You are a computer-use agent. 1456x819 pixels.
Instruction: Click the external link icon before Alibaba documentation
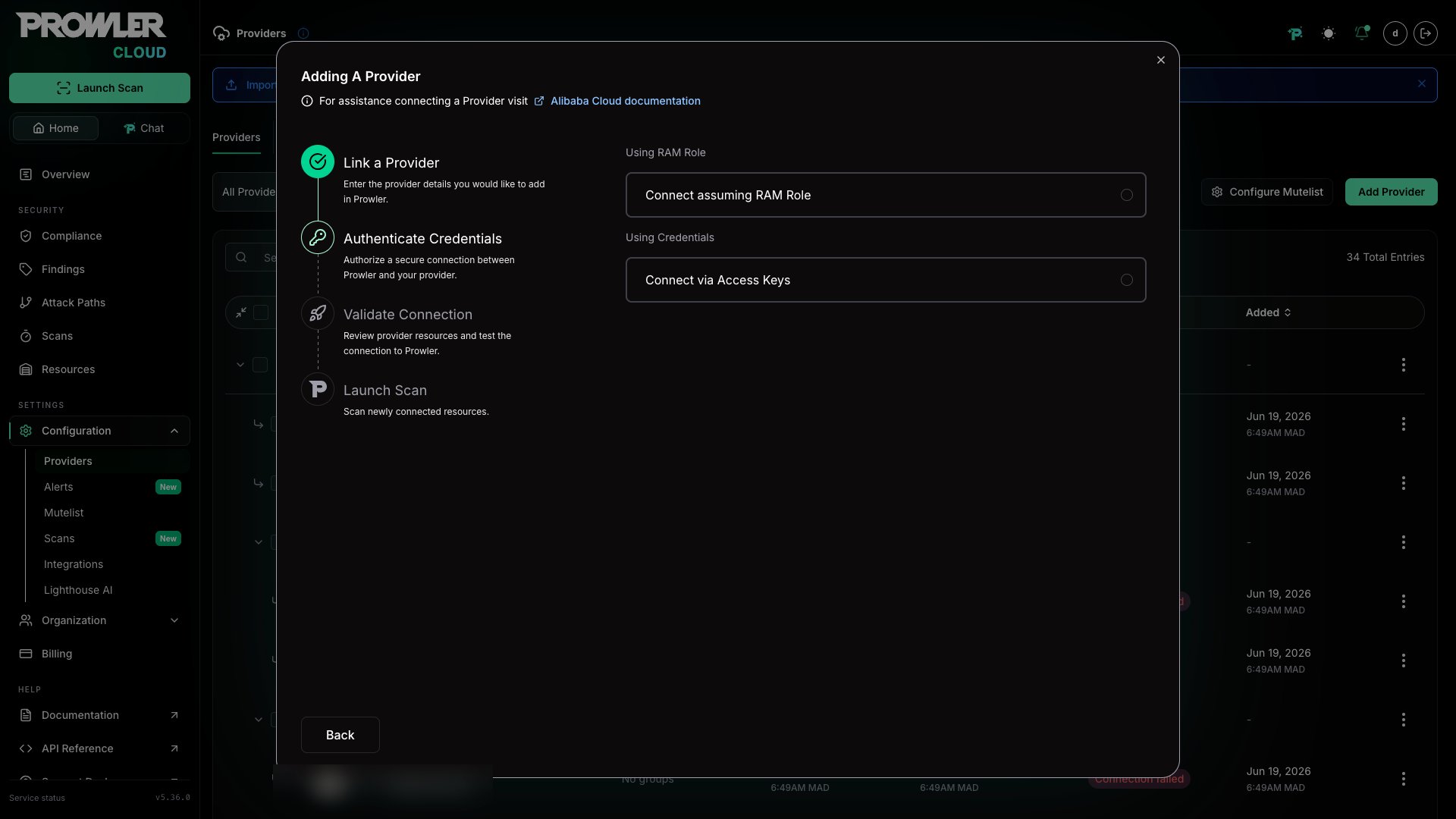coord(539,101)
